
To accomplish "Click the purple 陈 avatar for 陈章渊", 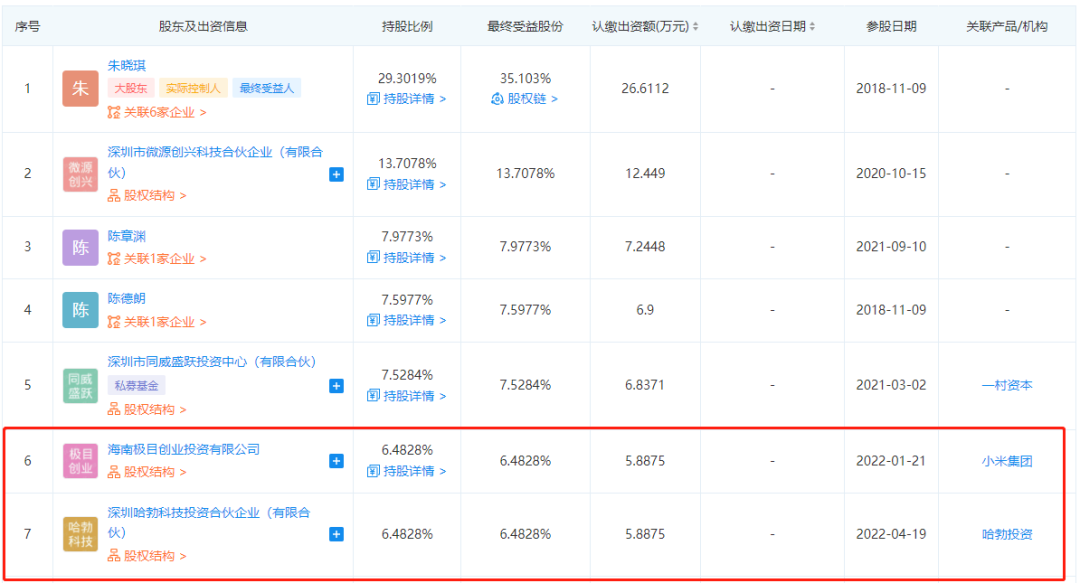I will (x=81, y=247).
